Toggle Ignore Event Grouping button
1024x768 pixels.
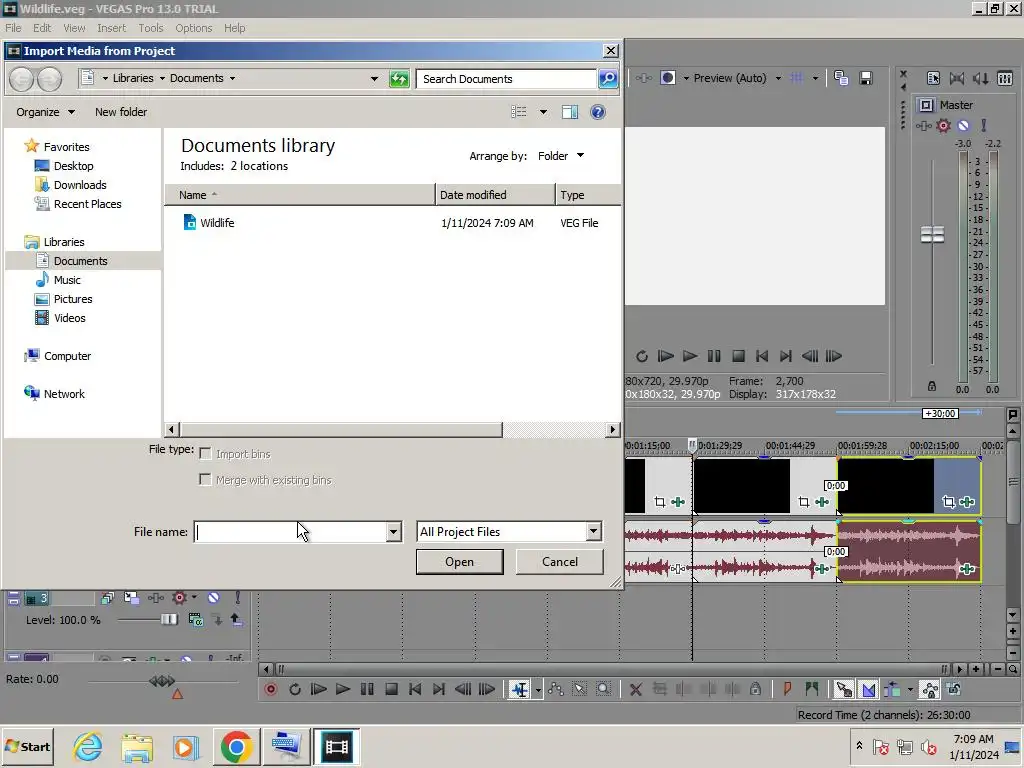[954, 689]
